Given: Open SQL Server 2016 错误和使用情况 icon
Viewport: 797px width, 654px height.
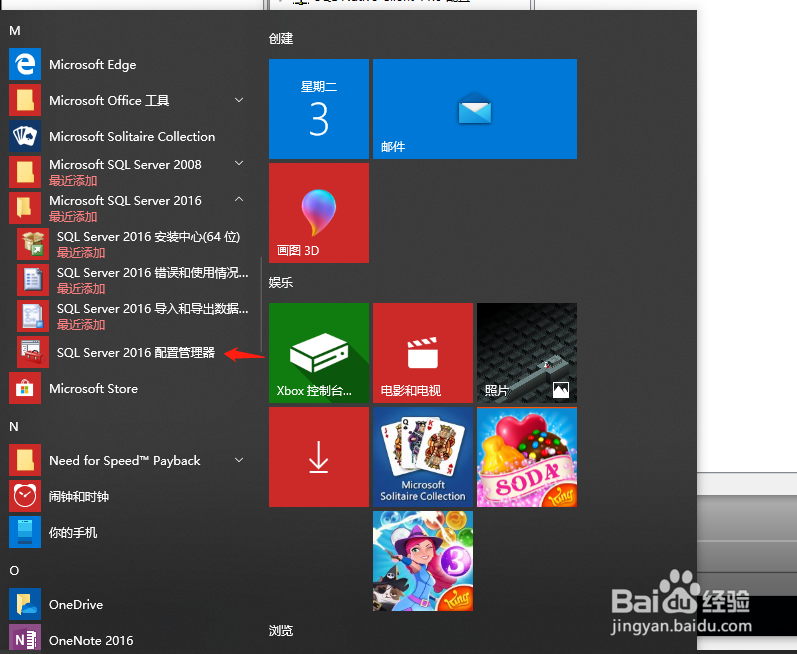Looking at the screenshot, I should pos(33,281).
